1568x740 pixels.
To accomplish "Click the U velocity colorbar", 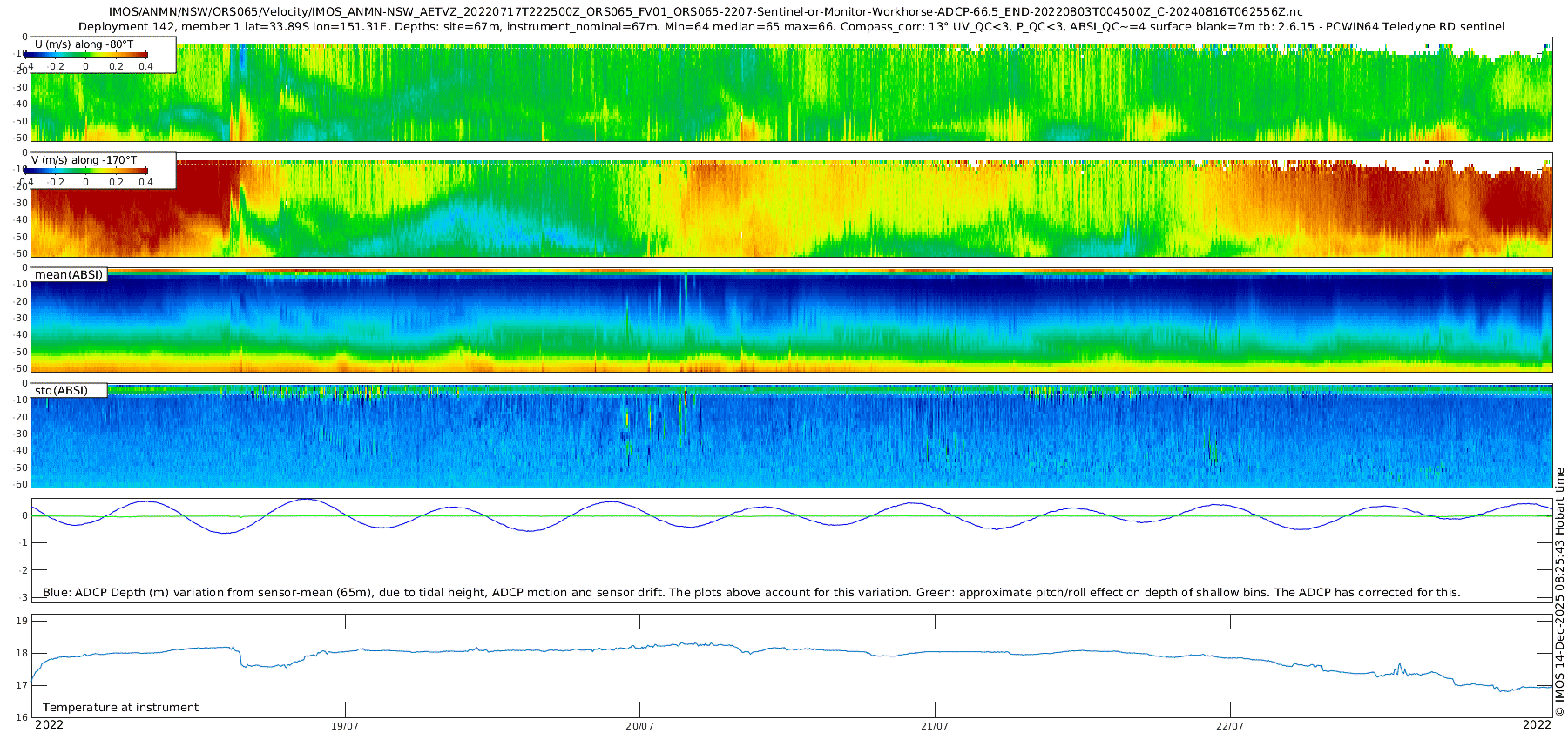I will tap(85, 55).
